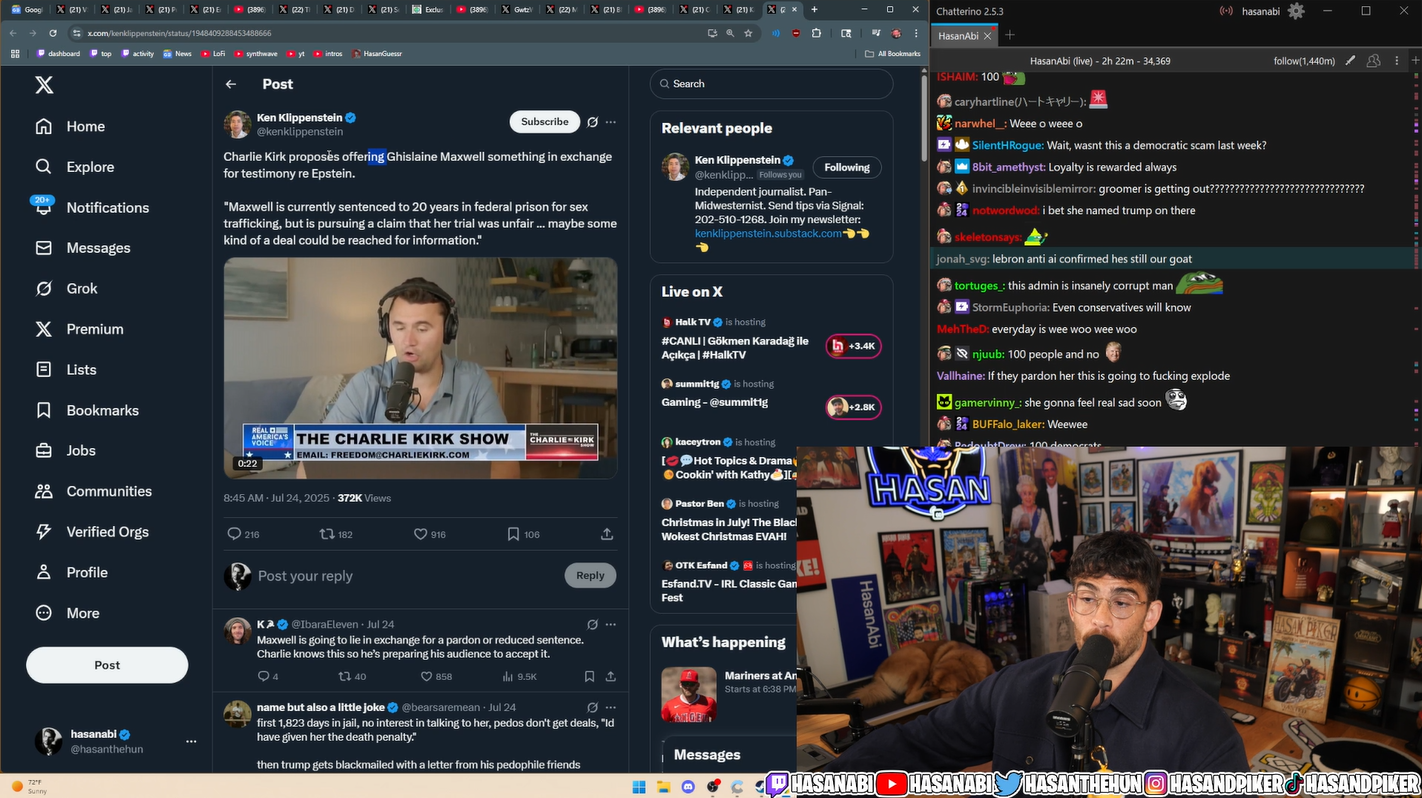
Task: Open All Bookmarks folder
Action: (x=893, y=53)
